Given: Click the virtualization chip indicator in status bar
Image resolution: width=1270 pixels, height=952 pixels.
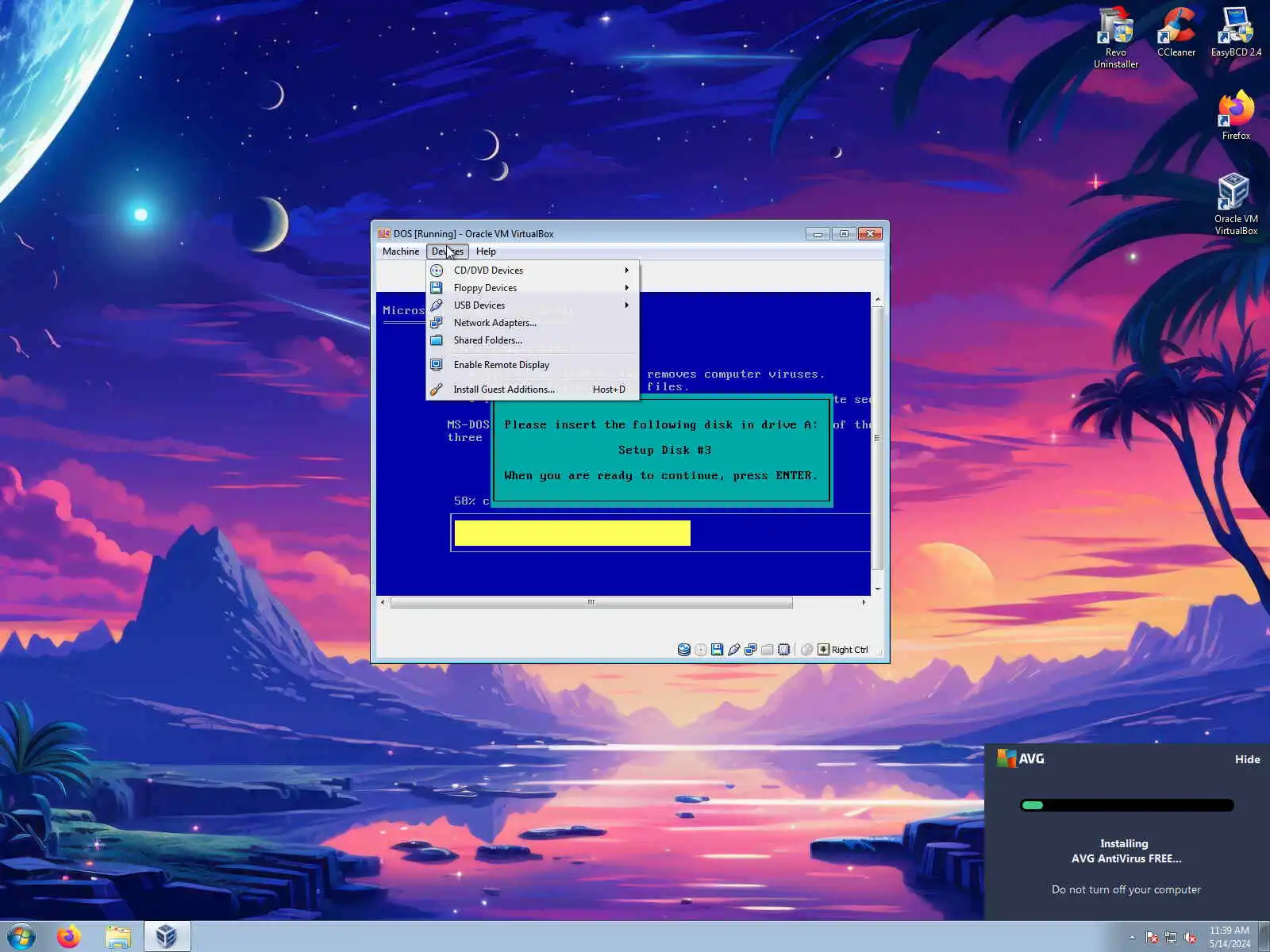Looking at the screenshot, I should (x=784, y=650).
